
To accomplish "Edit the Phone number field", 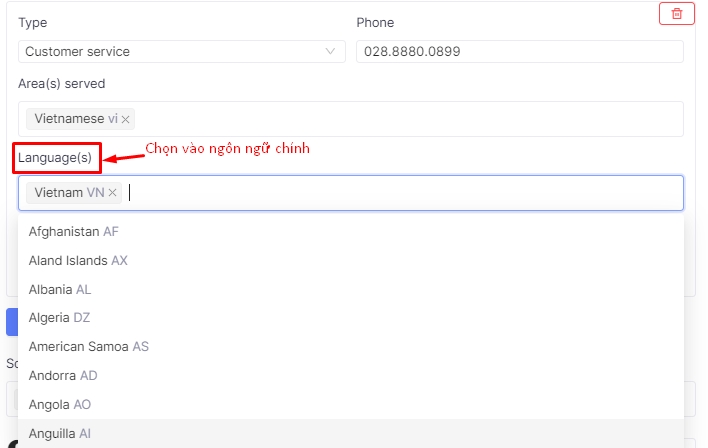I will (x=520, y=51).
